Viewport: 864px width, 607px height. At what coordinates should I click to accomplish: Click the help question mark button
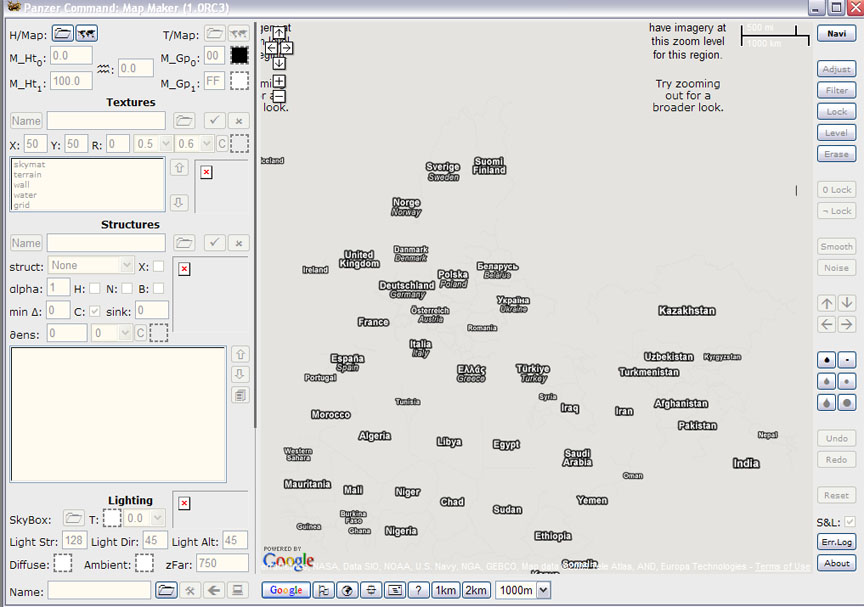[419, 590]
